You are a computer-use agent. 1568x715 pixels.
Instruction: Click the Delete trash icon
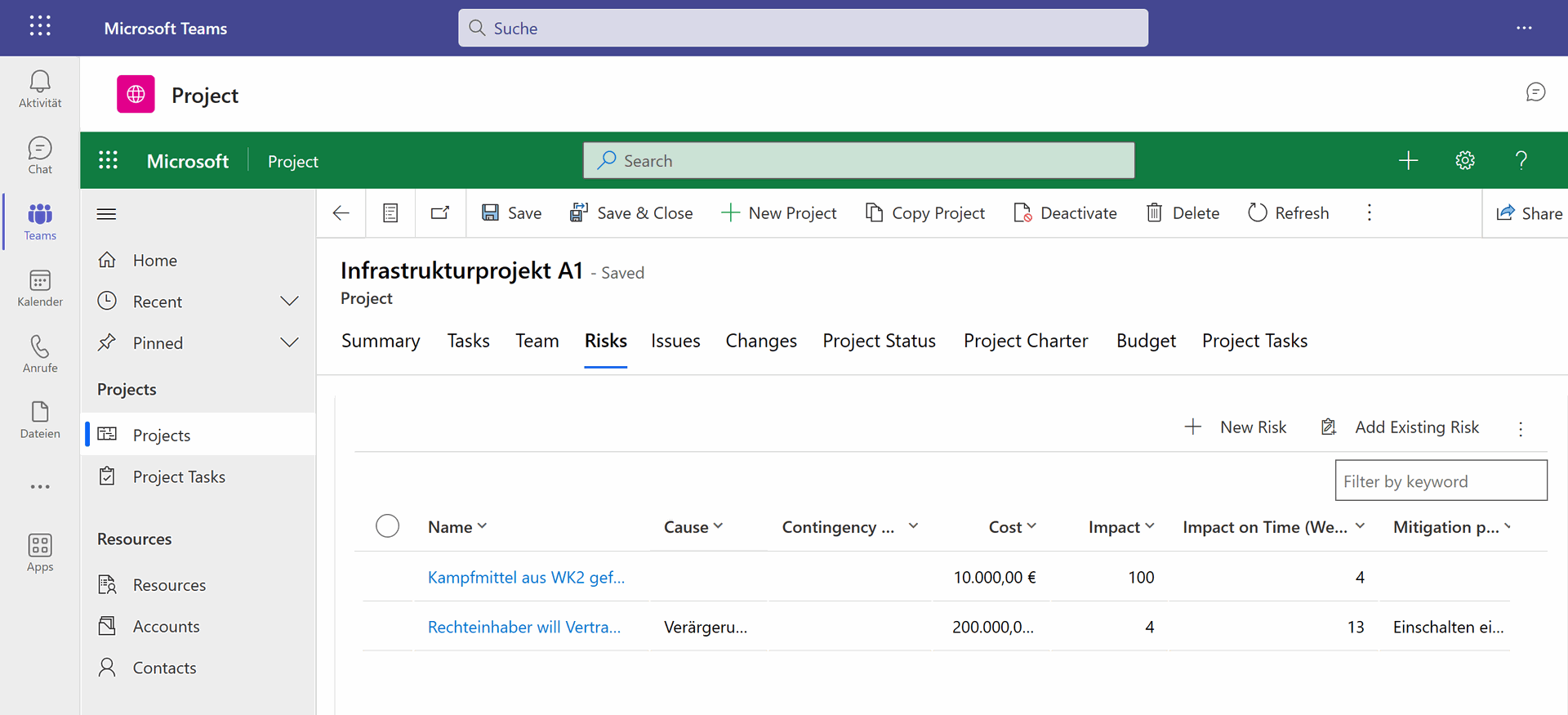click(1154, 213)
